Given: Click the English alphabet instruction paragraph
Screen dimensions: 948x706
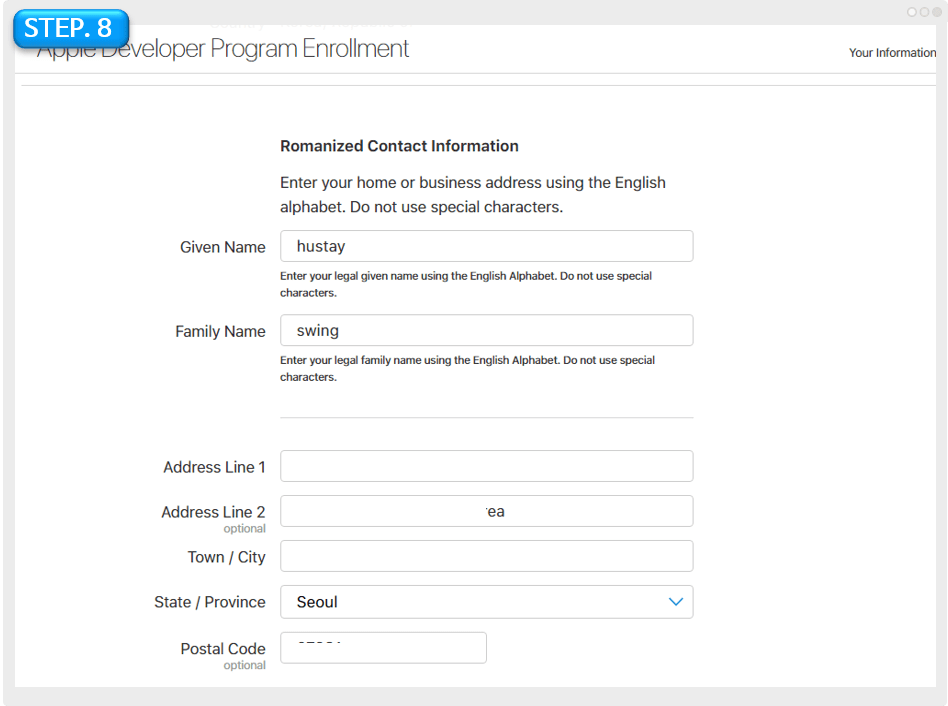Looking at the screenshot, I should pyautogui.click(x=470, y=195).
